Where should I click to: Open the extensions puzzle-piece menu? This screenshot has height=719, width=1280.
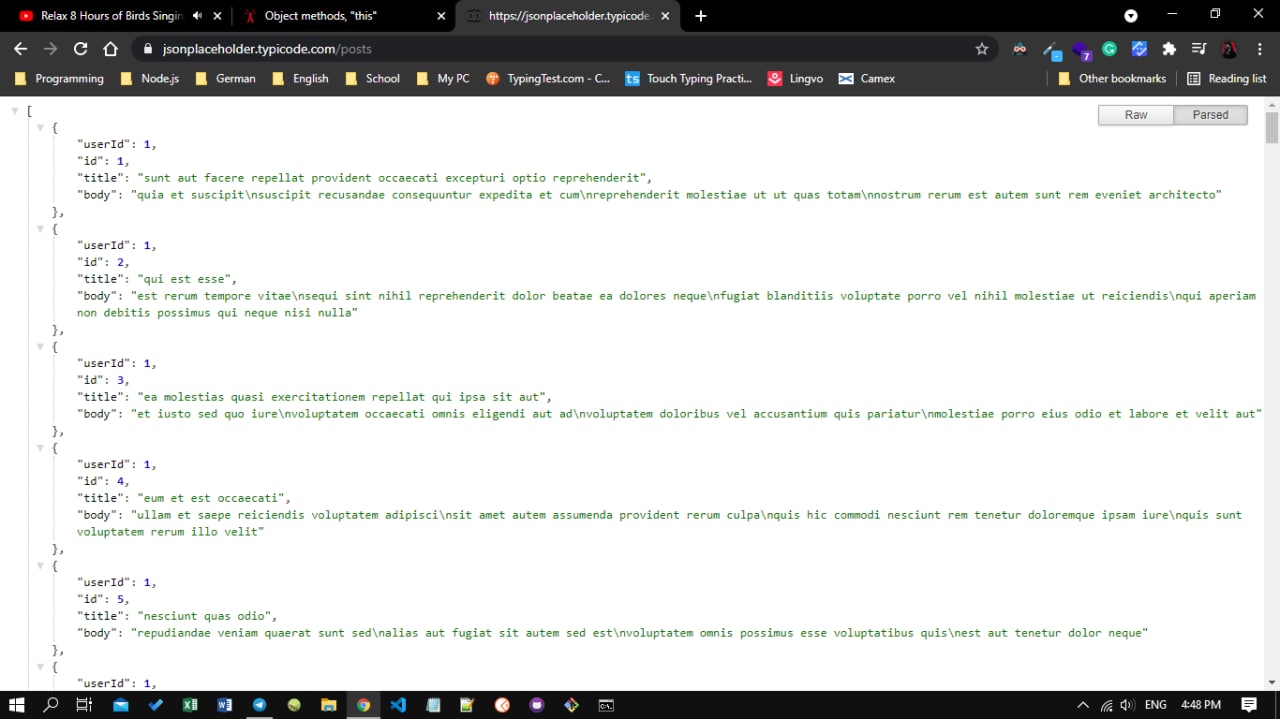[1169, 48]
